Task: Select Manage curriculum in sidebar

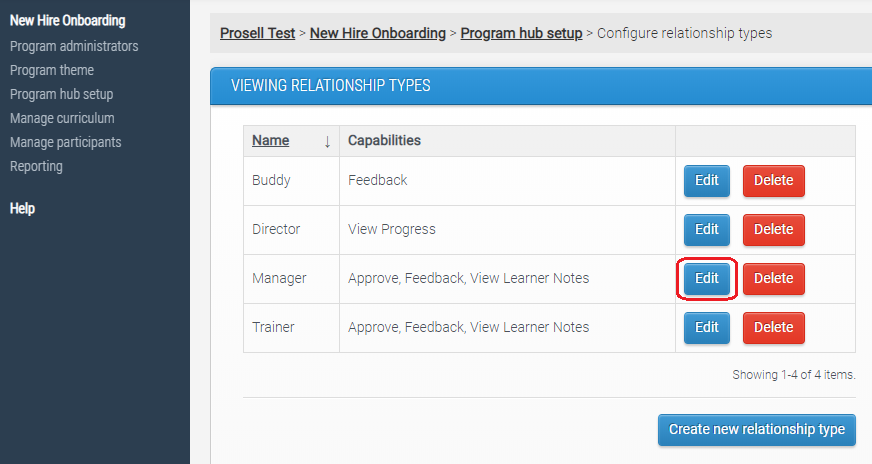Action: point(62,118)
